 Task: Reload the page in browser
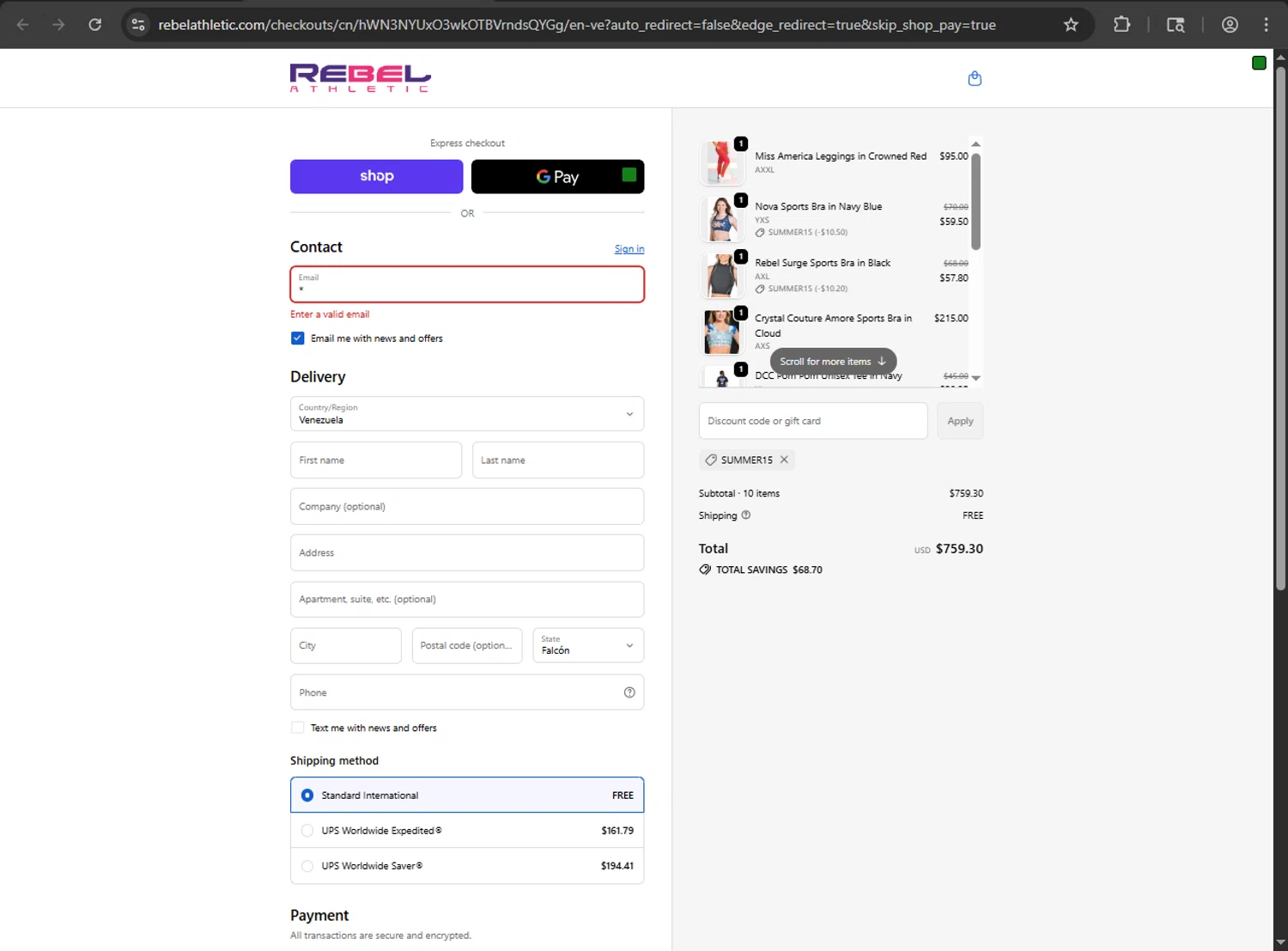point(95,25)
